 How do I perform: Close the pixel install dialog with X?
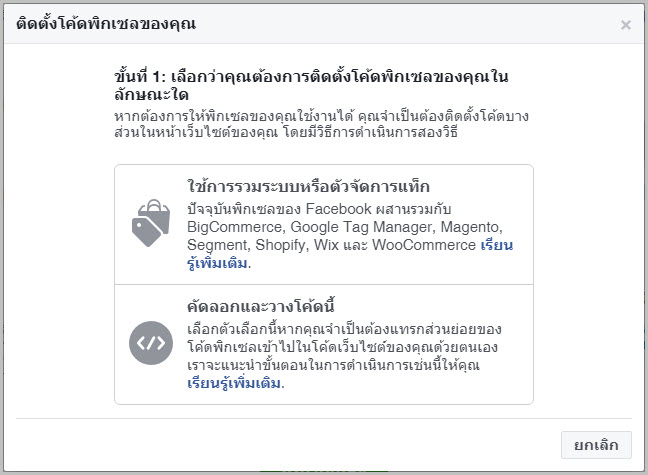[626, 25]
